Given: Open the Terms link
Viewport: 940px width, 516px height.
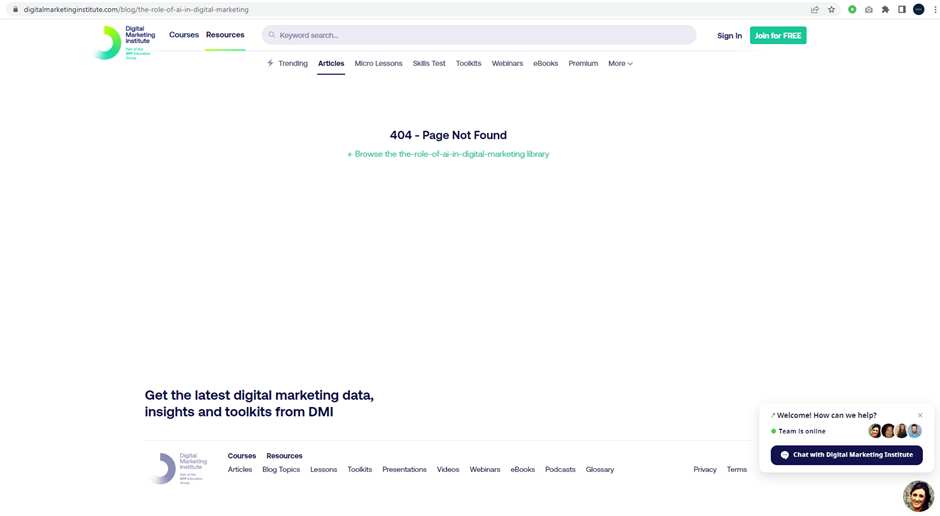Looking at the screenshot, I should tap(737, 470).
